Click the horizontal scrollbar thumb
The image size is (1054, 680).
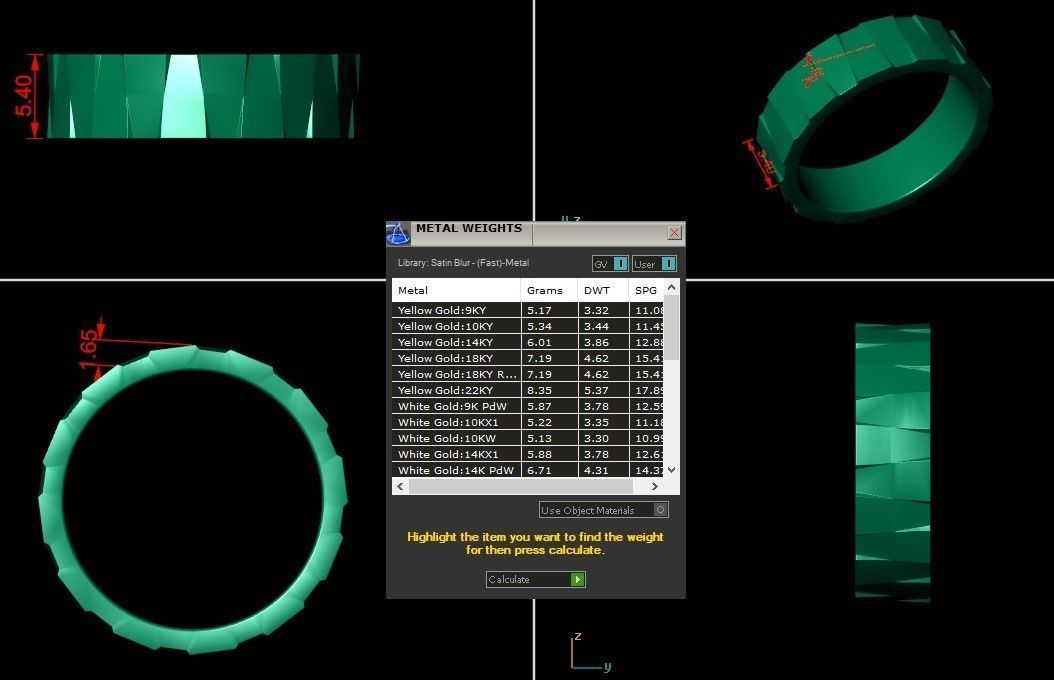pyautogui.click(x=521, y=486)
